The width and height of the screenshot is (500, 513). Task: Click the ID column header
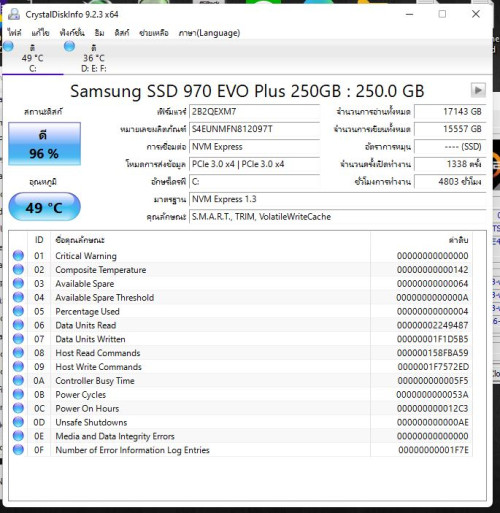click(x=39, y=240)
